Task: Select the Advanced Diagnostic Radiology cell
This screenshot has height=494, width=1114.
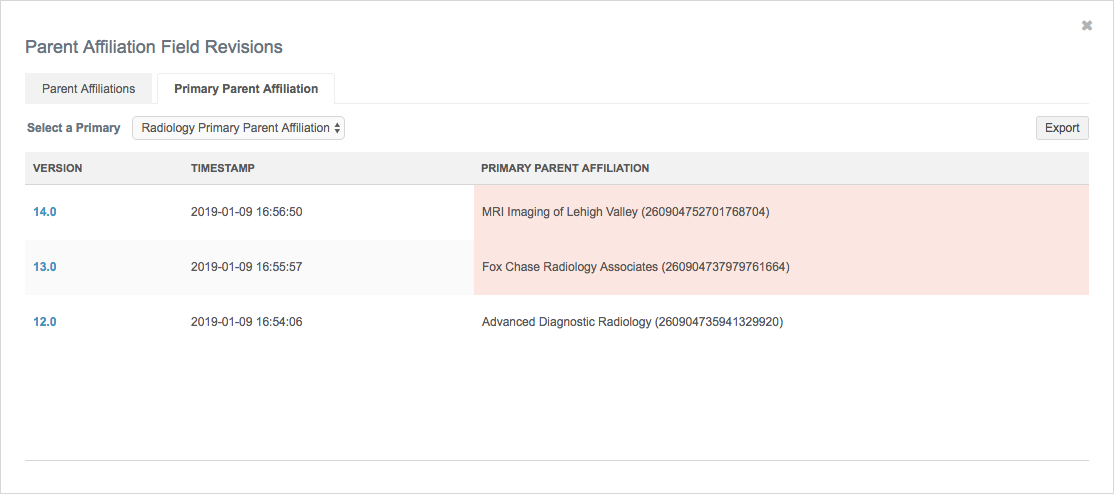Action: [632, 322]
